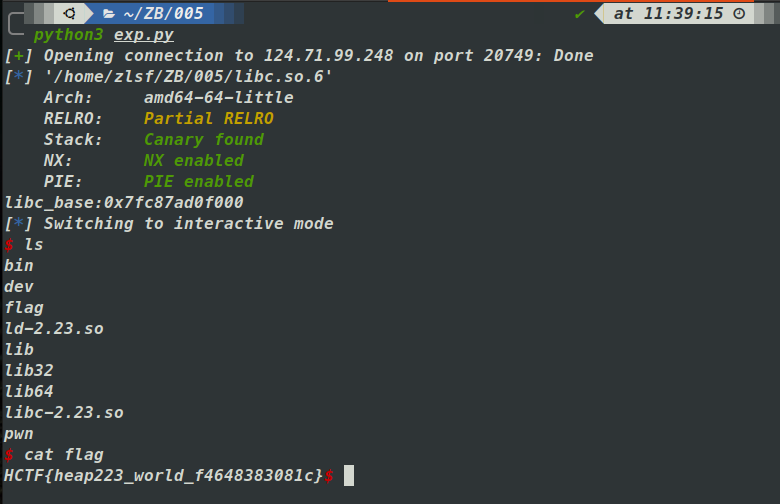Click the red $ prompt before cat flag

tap(9, 454)
